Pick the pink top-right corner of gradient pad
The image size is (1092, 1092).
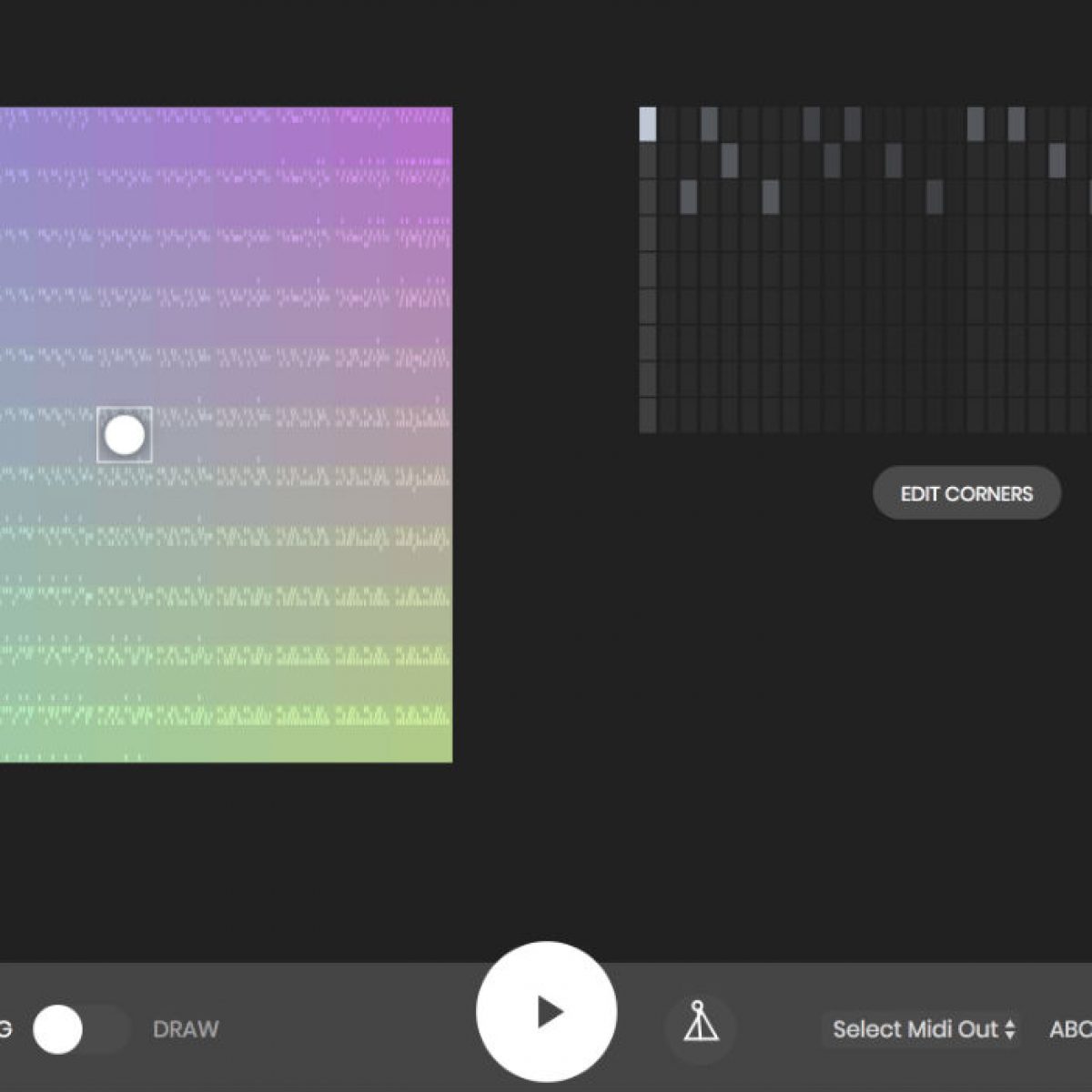[440, 119]
